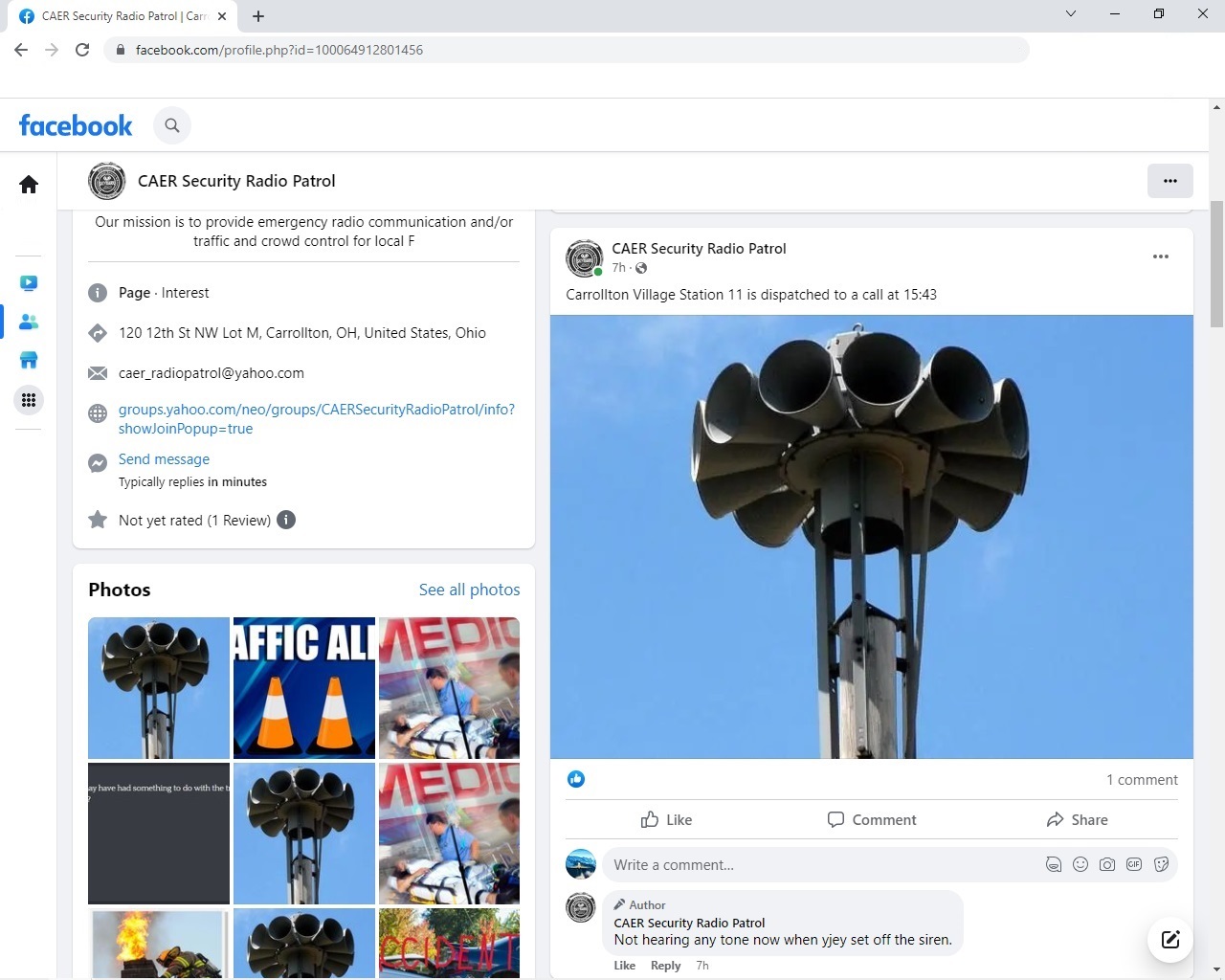The width and height of the screenshot is (1225, 980).
Task: Open post author name CAER Security Radio Patrol
Action: [699, 249]
